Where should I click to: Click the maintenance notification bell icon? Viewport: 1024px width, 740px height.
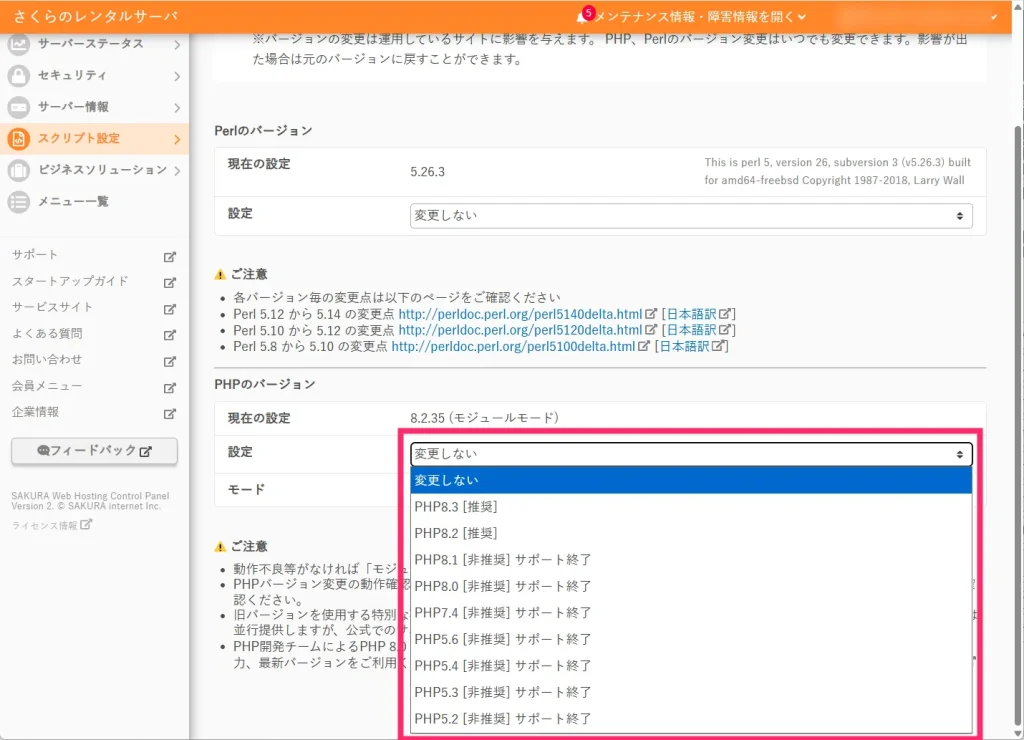[x=582, y=17]
